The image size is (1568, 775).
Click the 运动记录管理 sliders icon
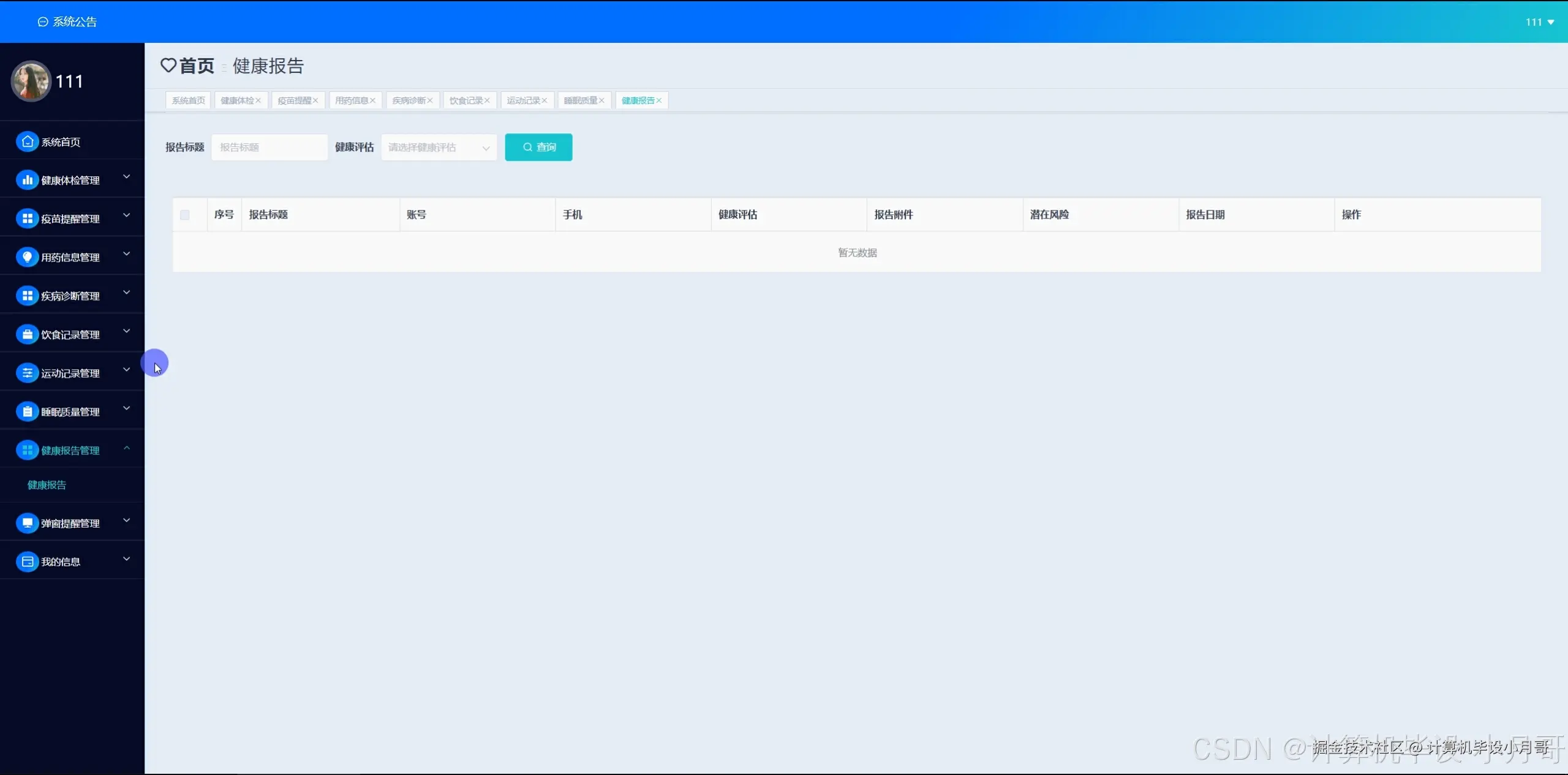tap(27, 373)
